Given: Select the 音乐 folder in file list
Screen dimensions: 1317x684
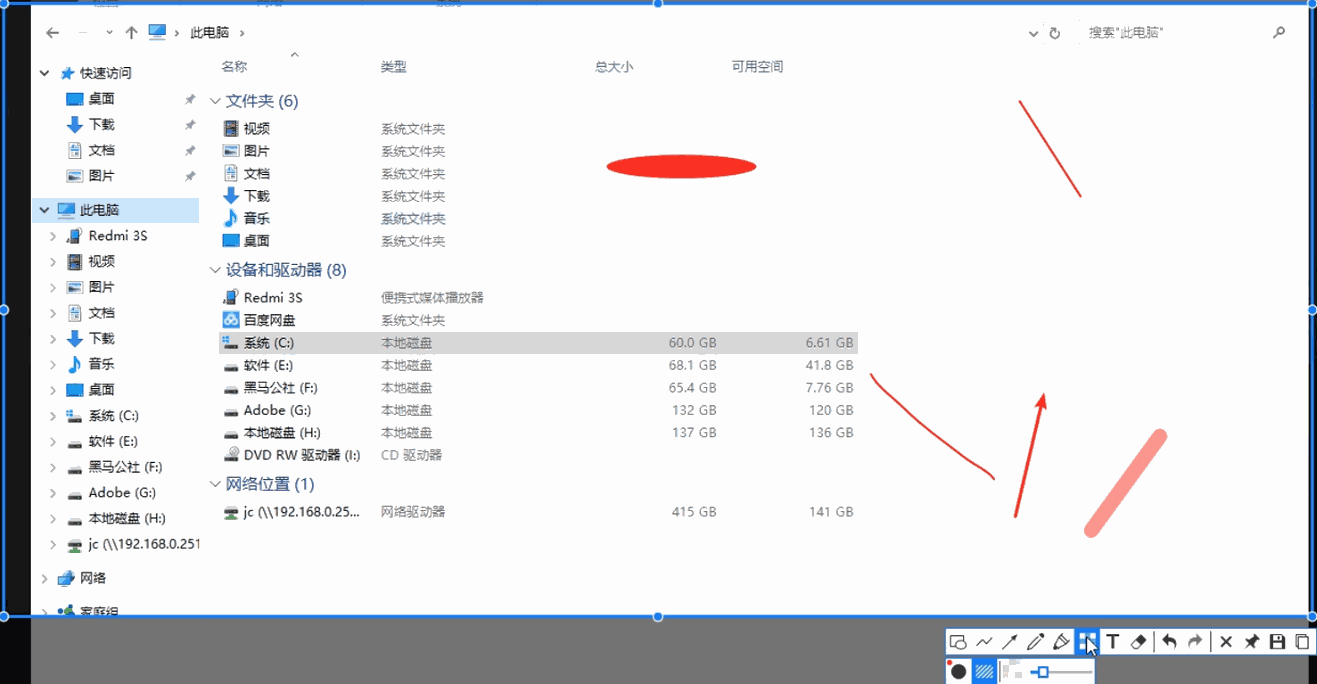Looking at the screenshot, I should [257, 218].
